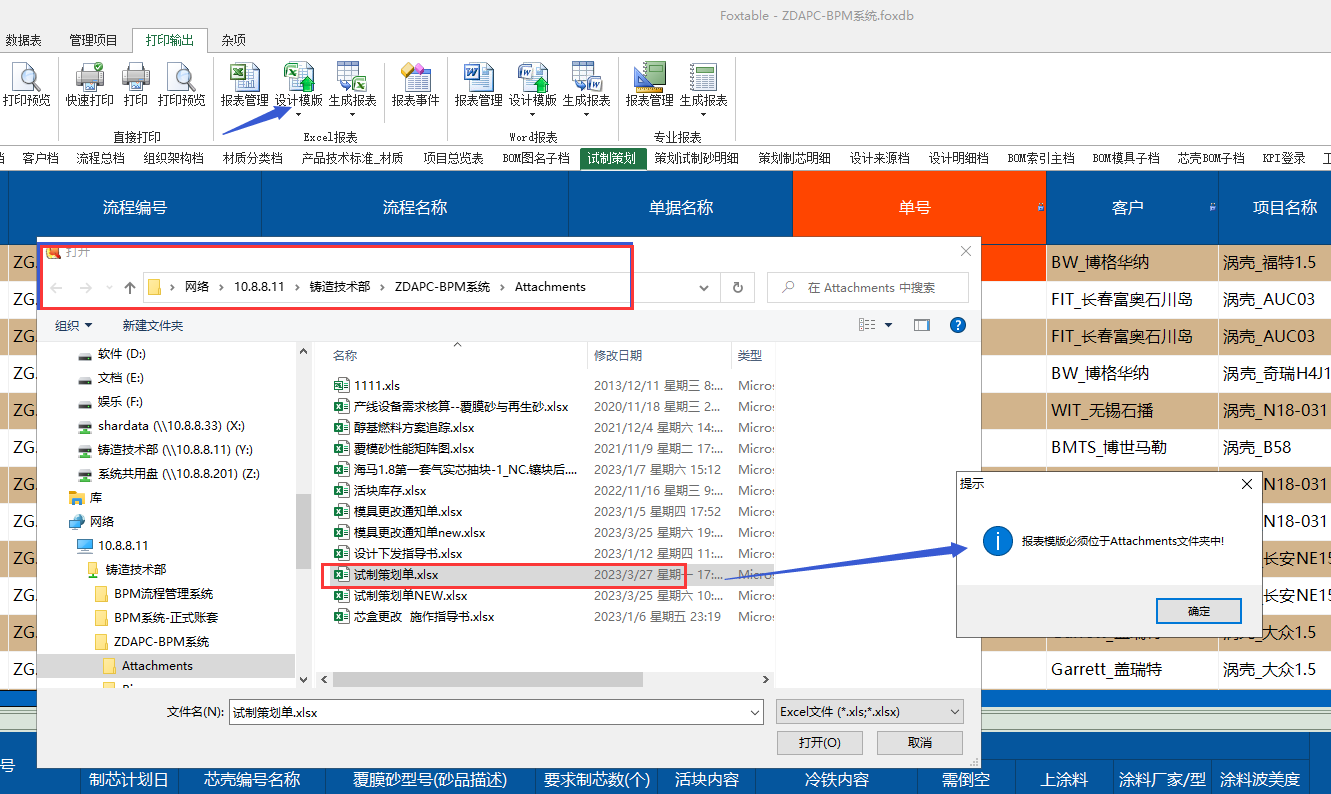Select the 试制策划 table tab
Screen dimensions: 1331x794
click(x=611, y=158)
